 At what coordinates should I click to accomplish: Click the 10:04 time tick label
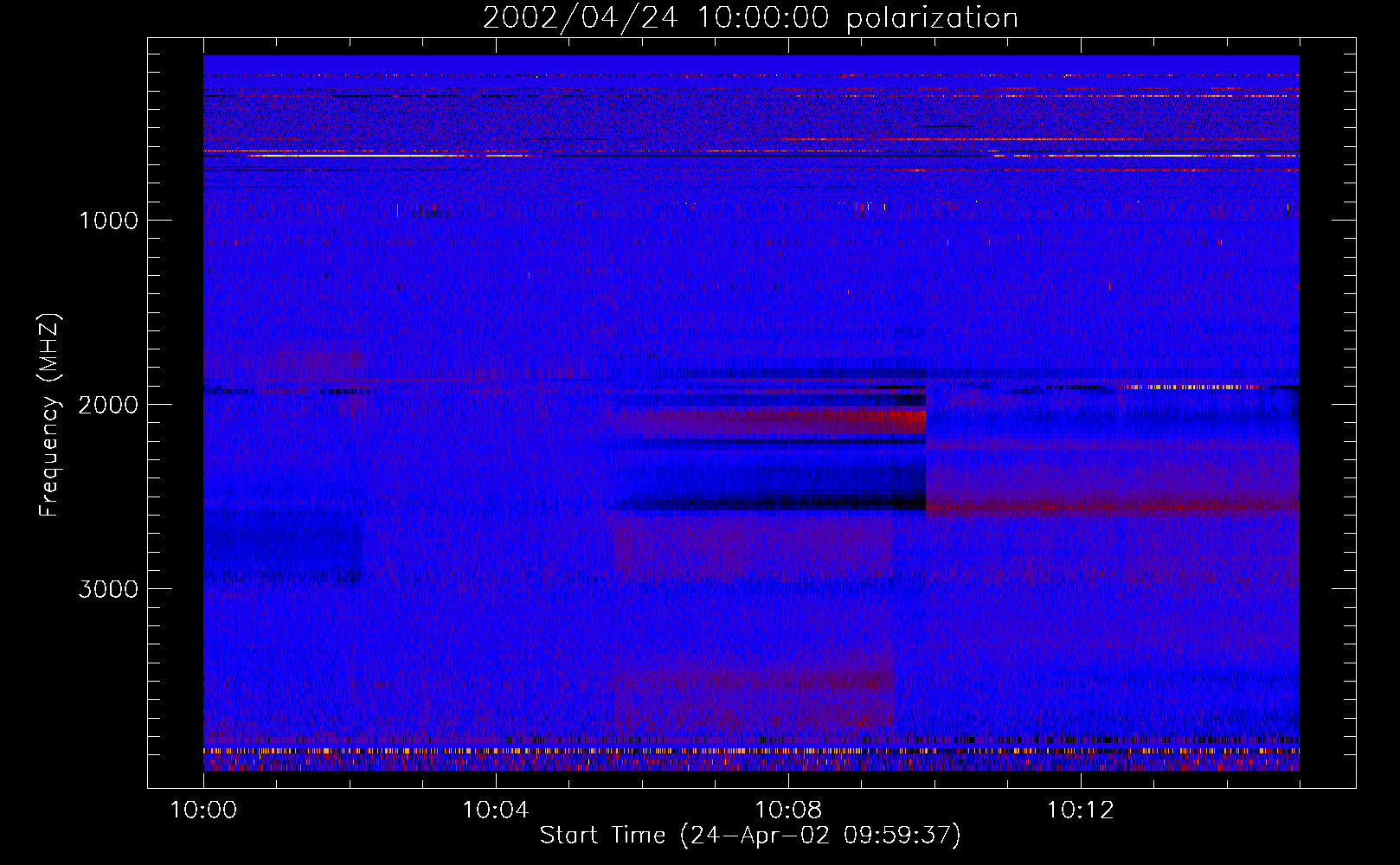496,811
